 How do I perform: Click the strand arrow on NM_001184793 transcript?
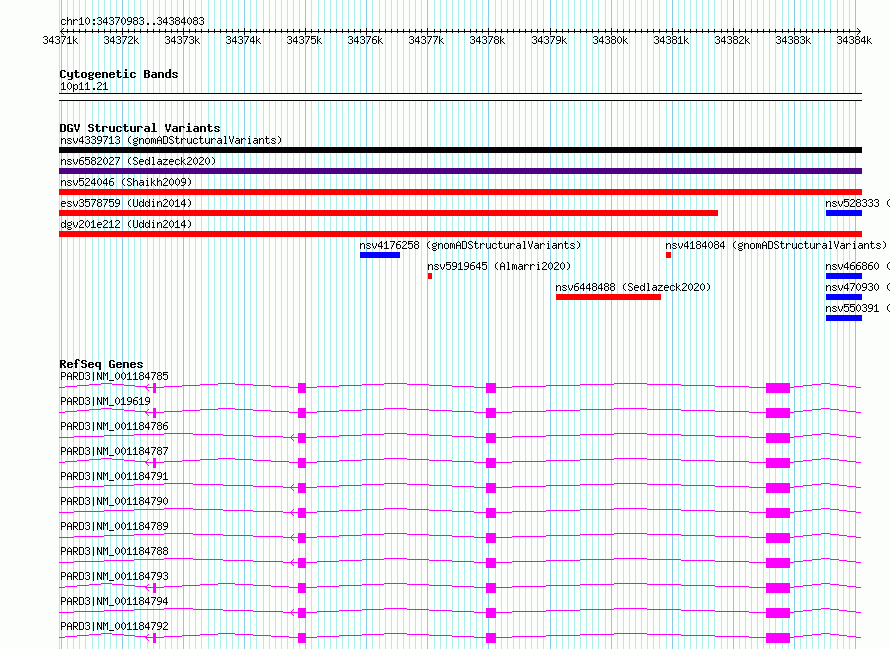click(x=148, y=588)
